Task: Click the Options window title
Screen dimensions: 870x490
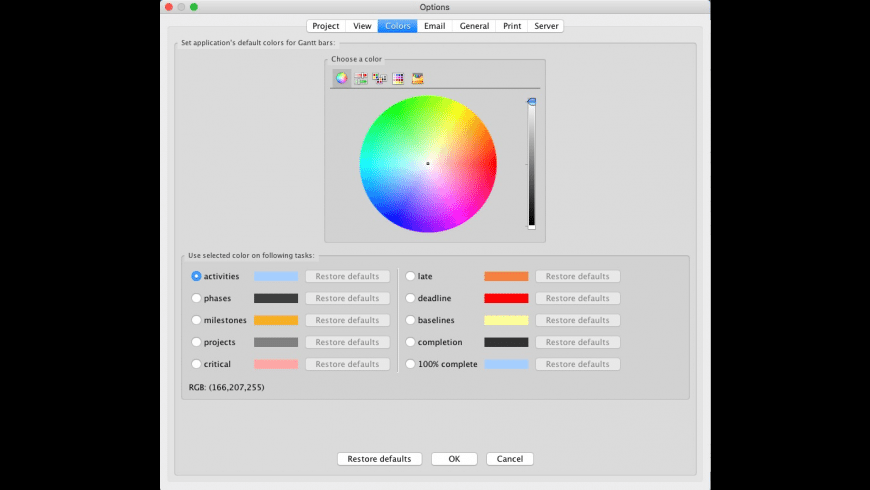Action: pos(434,7)
